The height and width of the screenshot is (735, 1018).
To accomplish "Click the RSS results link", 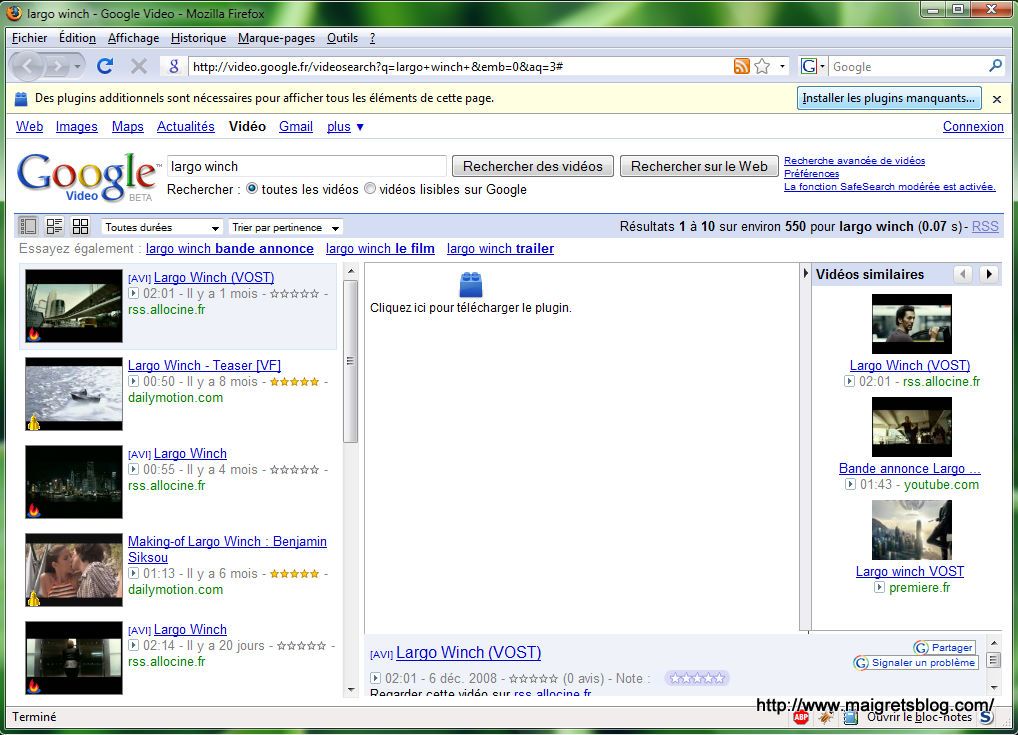I will click(x=985, y=226).
